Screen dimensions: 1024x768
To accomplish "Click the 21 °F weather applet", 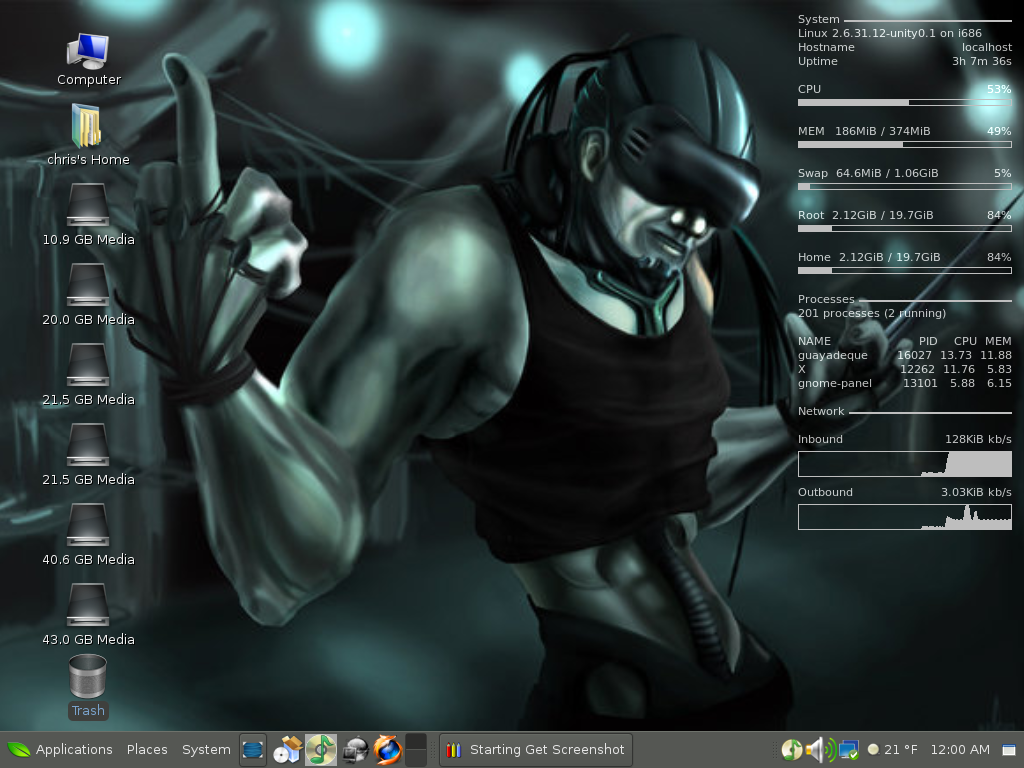I will click(893, 749).
